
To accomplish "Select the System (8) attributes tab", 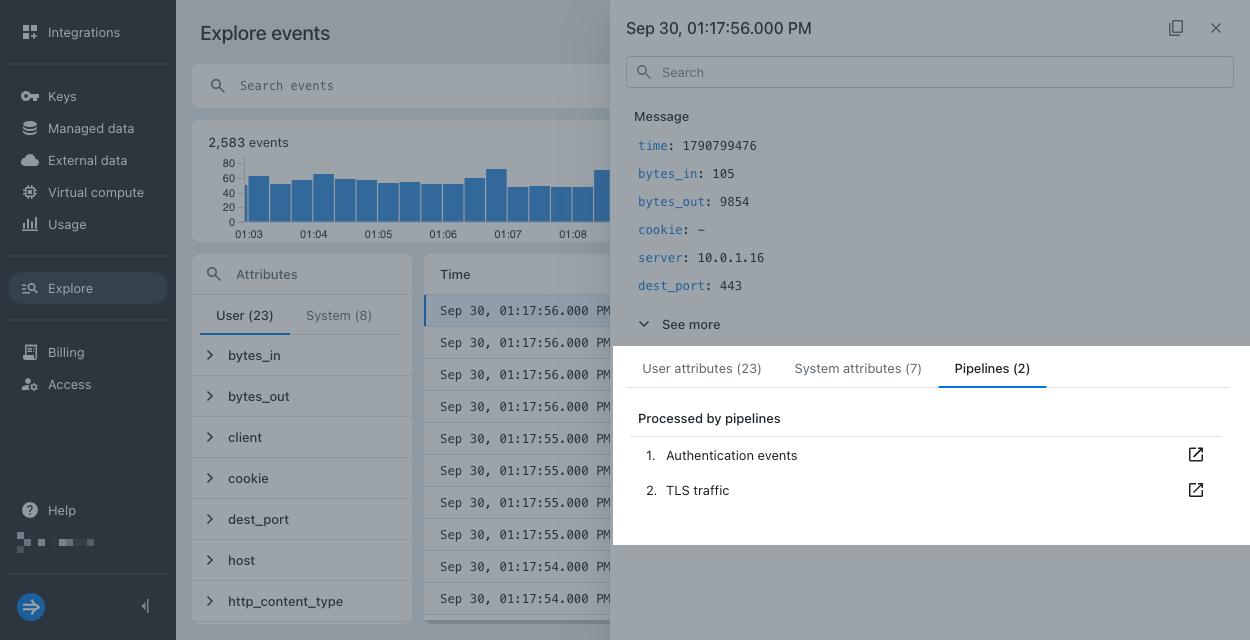I will [339, 315].
